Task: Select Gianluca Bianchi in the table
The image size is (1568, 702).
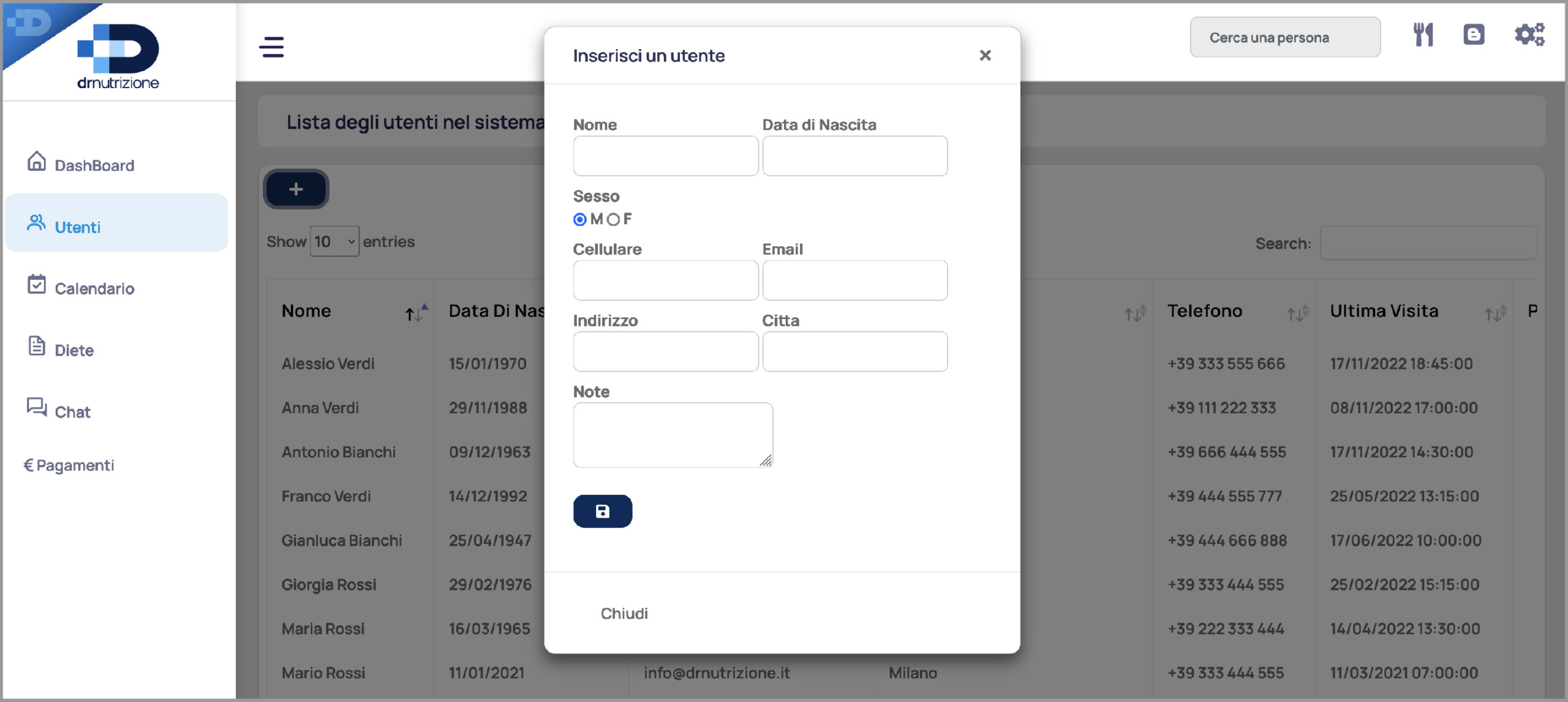Action: (x=342, y=540)
